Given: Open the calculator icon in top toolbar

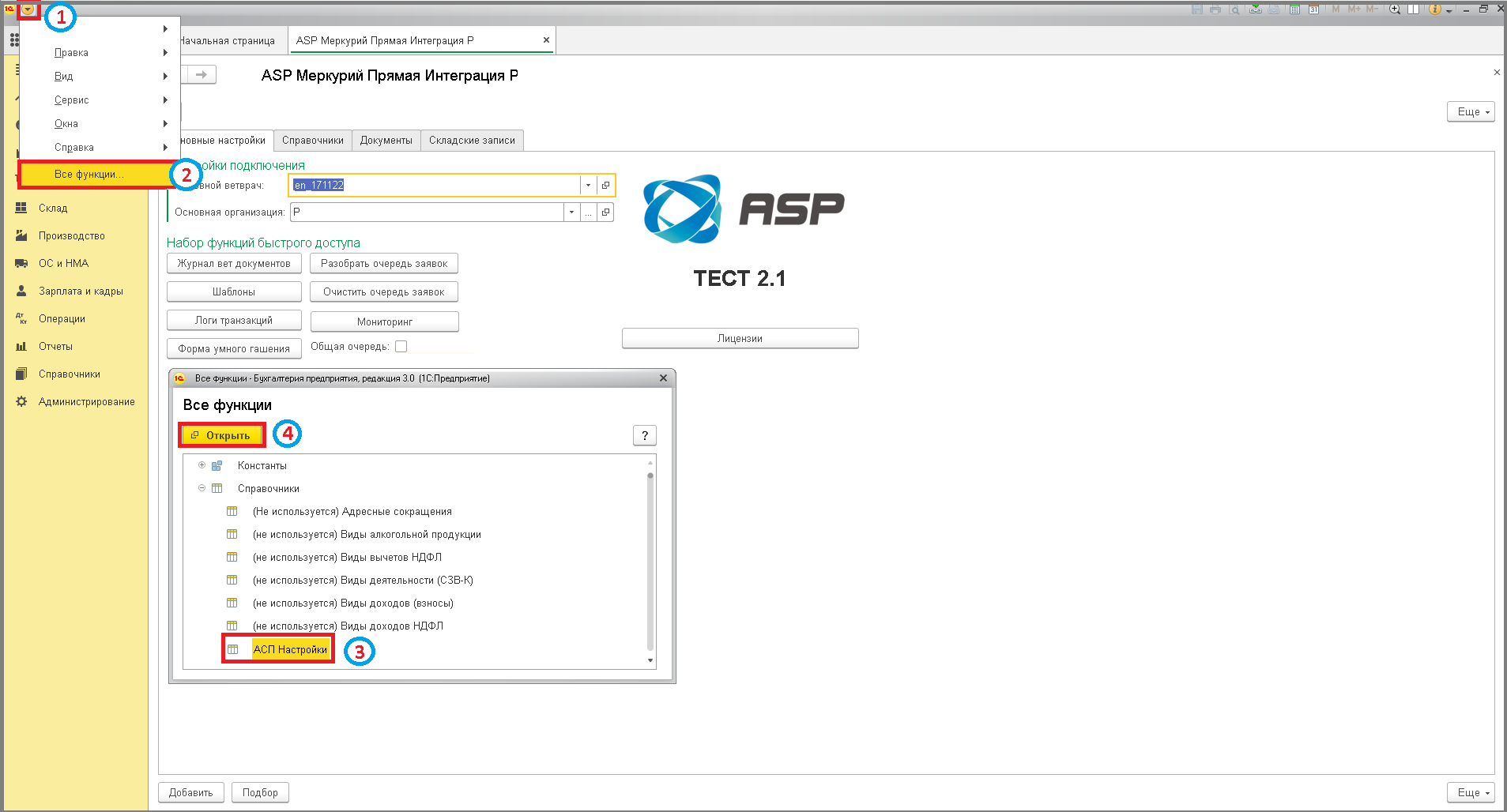Looking at the screenshot, I should [1294, 9].
